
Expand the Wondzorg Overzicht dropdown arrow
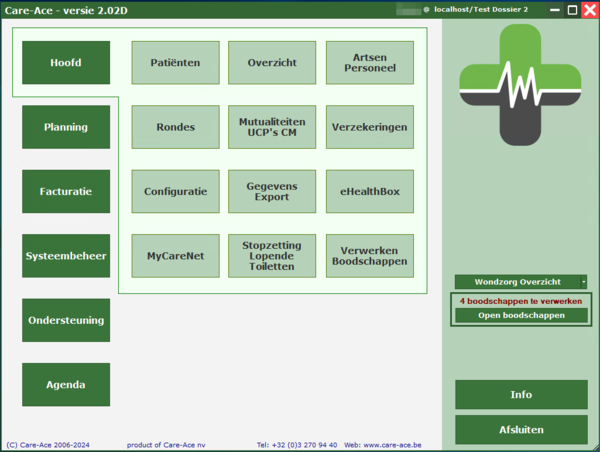pyautogui.click(x=583, y=282)
